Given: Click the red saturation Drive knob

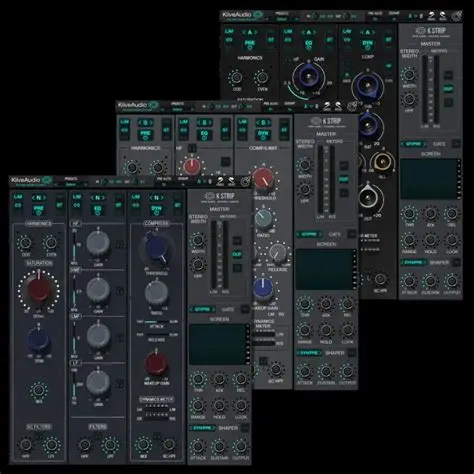Looking at the screenshot, I should tap(39, 290).
